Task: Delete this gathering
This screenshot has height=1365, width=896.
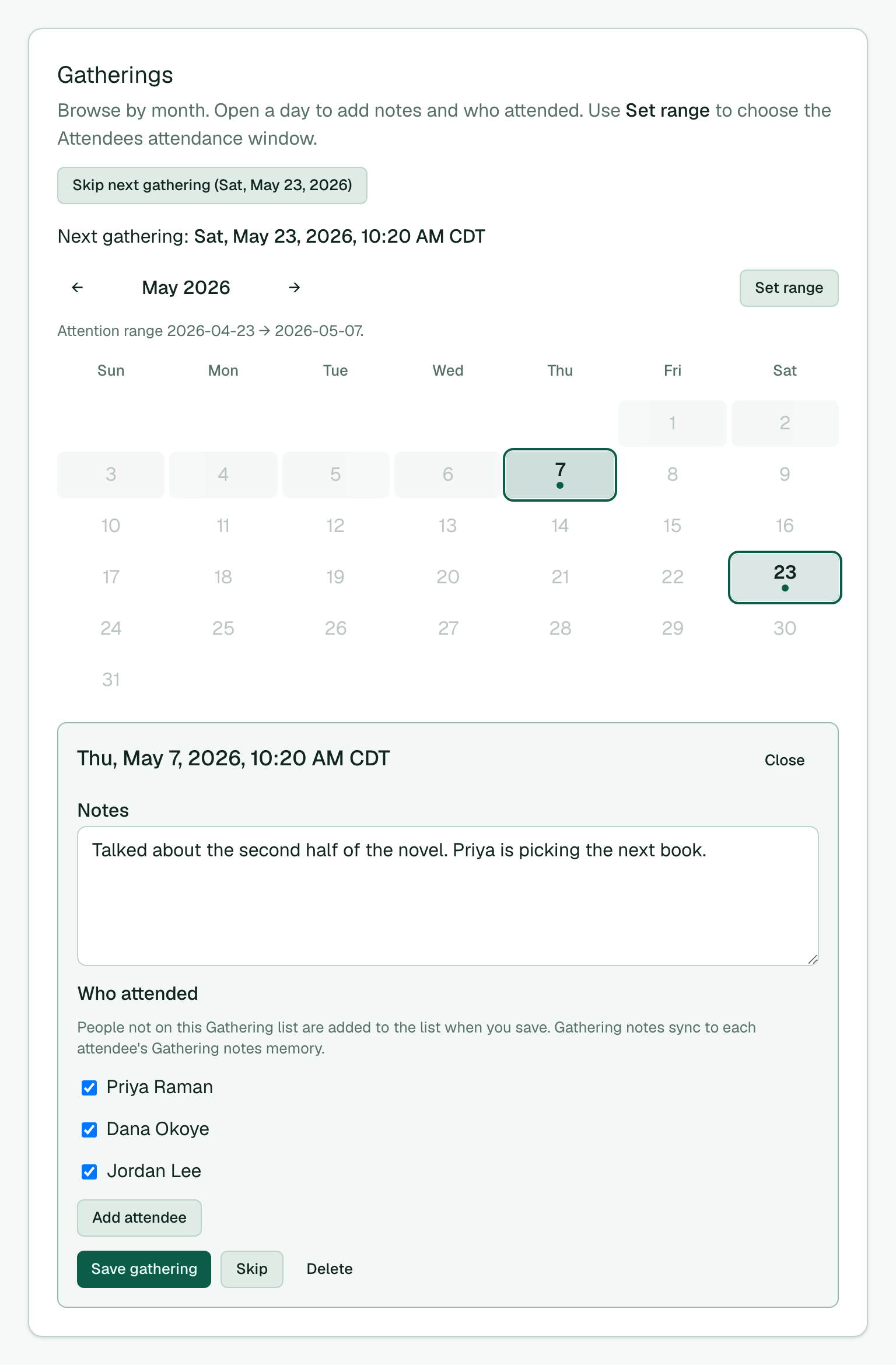Action: pos(330,1269)
